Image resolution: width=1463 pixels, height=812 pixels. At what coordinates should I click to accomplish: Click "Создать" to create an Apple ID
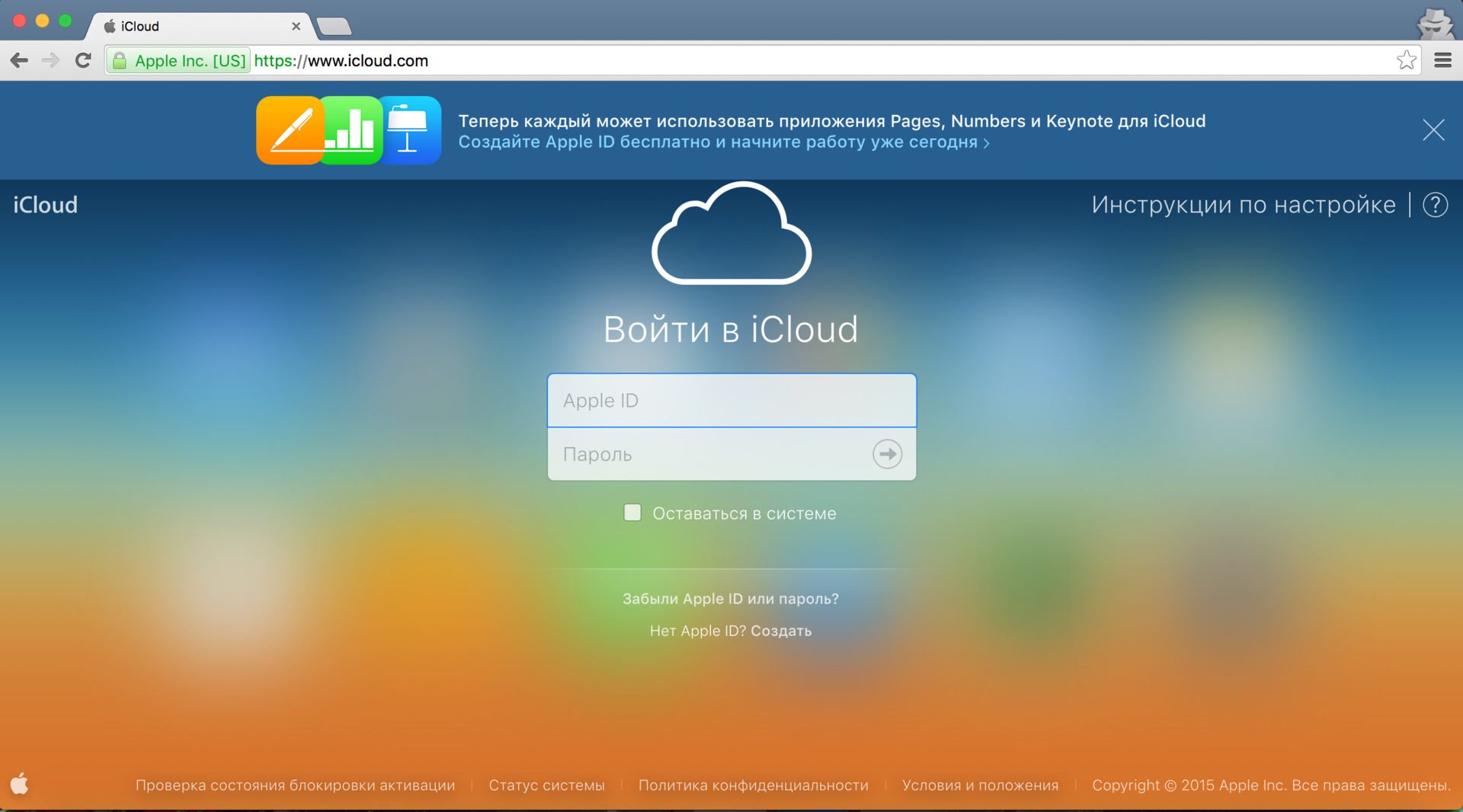point(781,631)
